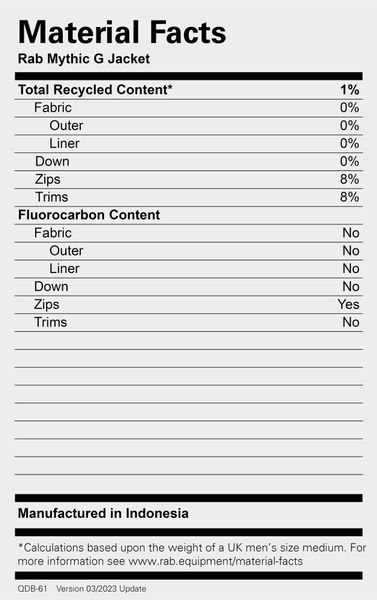Select Down row in Fluorocarbon Content

click(x=189, y=287)
